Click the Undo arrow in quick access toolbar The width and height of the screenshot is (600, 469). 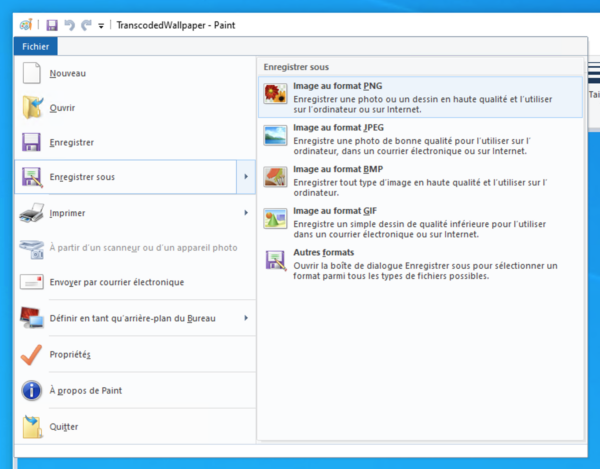(69, 25)
